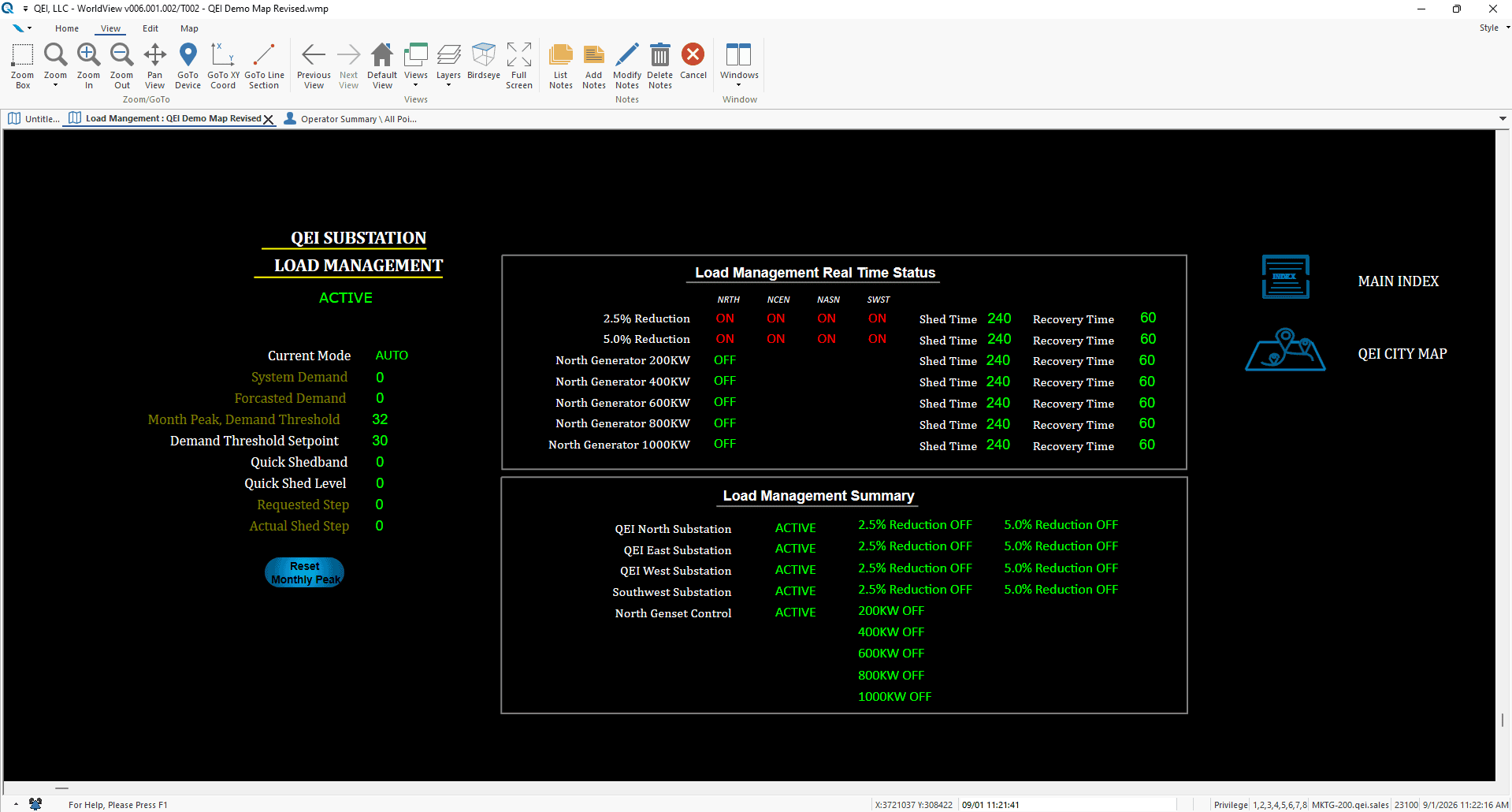Choose the Pan View tool
Viewport: 1512px width, 812px height.
tap(154, 65)
